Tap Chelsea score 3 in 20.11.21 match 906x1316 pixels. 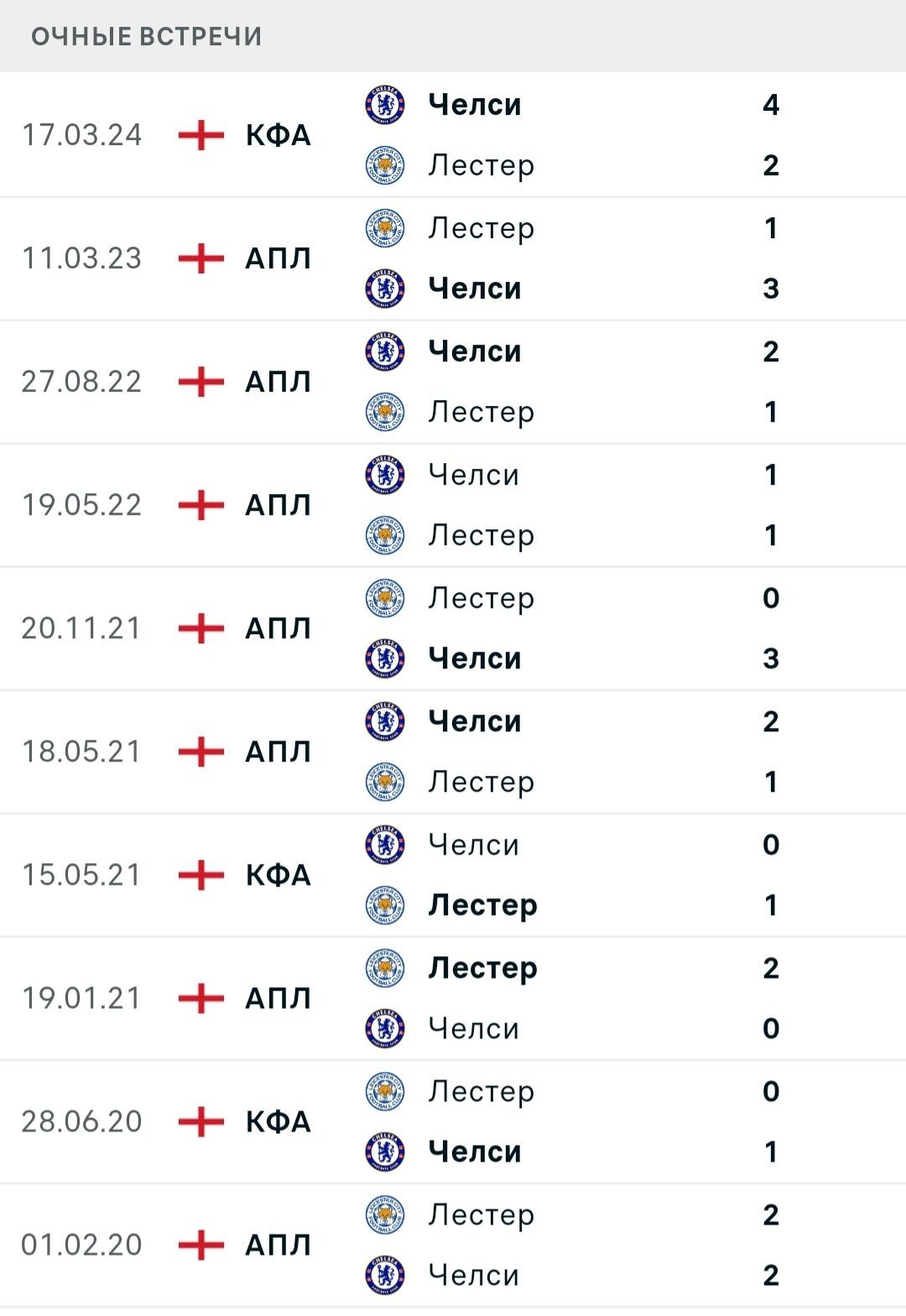[x=771, y=658]
